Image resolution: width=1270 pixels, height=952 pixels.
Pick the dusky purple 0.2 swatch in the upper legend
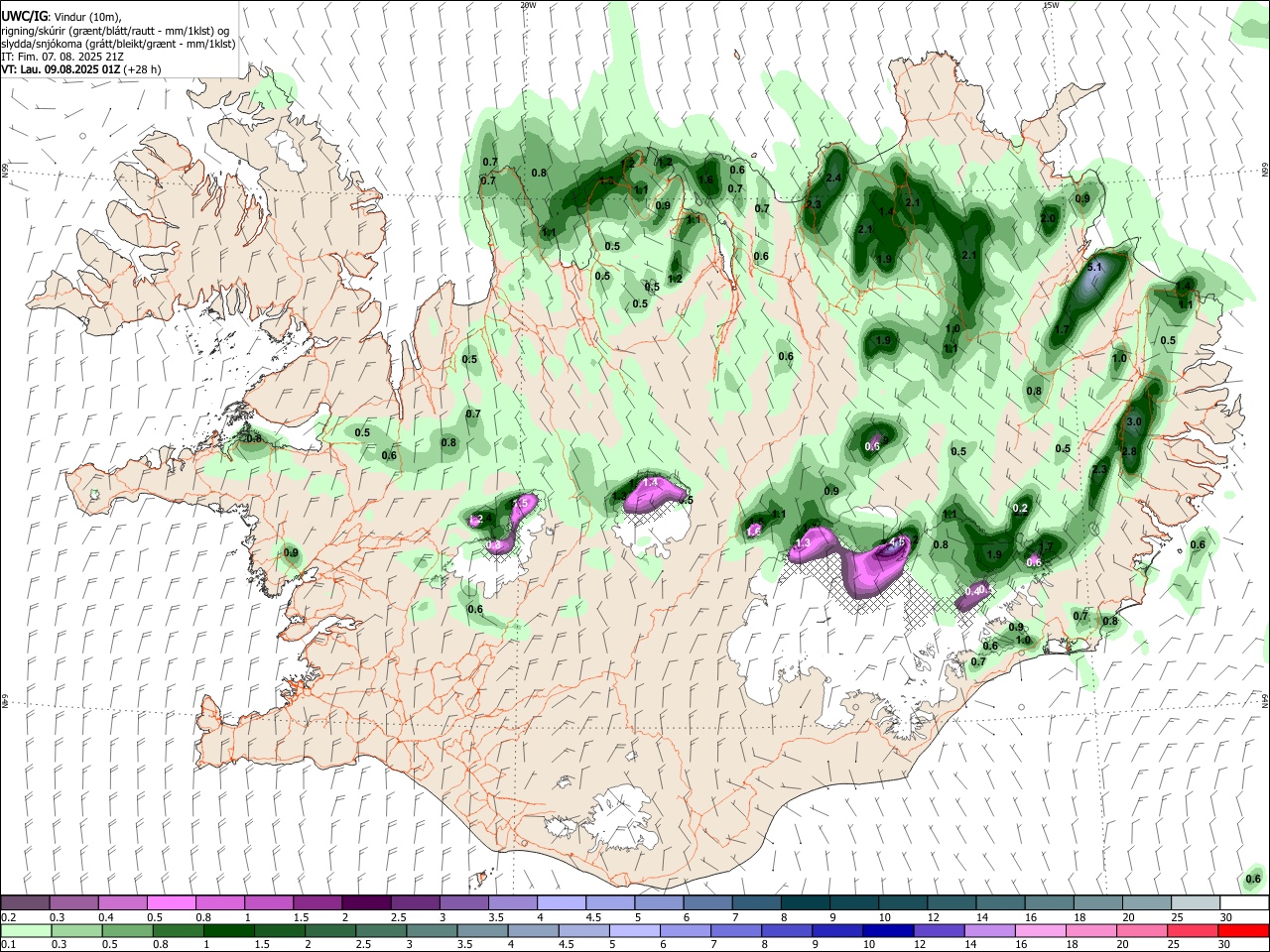(25, 902)
